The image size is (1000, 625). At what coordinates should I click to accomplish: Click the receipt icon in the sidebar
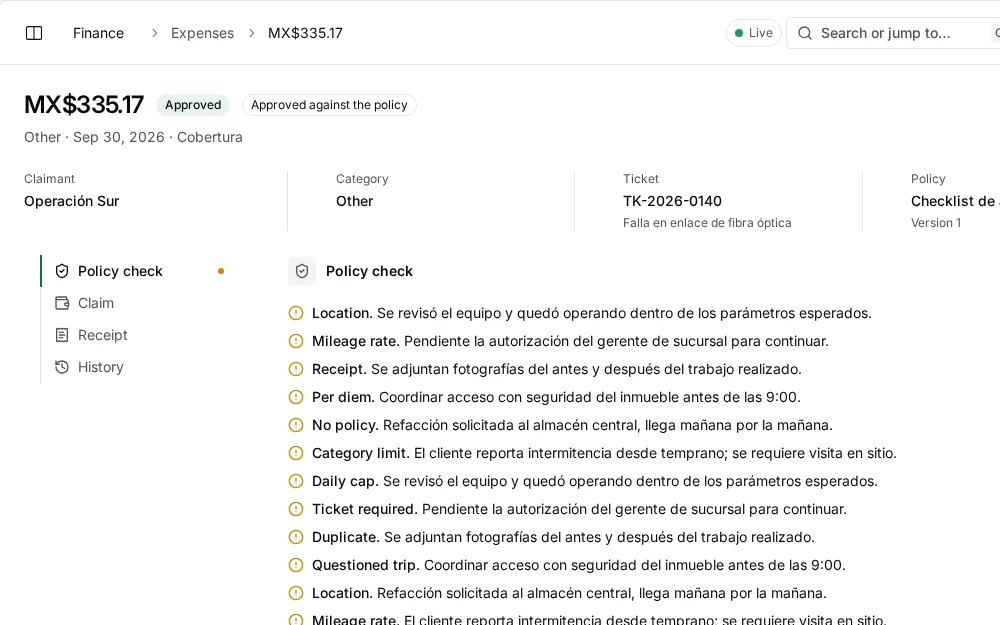[62, 335]
